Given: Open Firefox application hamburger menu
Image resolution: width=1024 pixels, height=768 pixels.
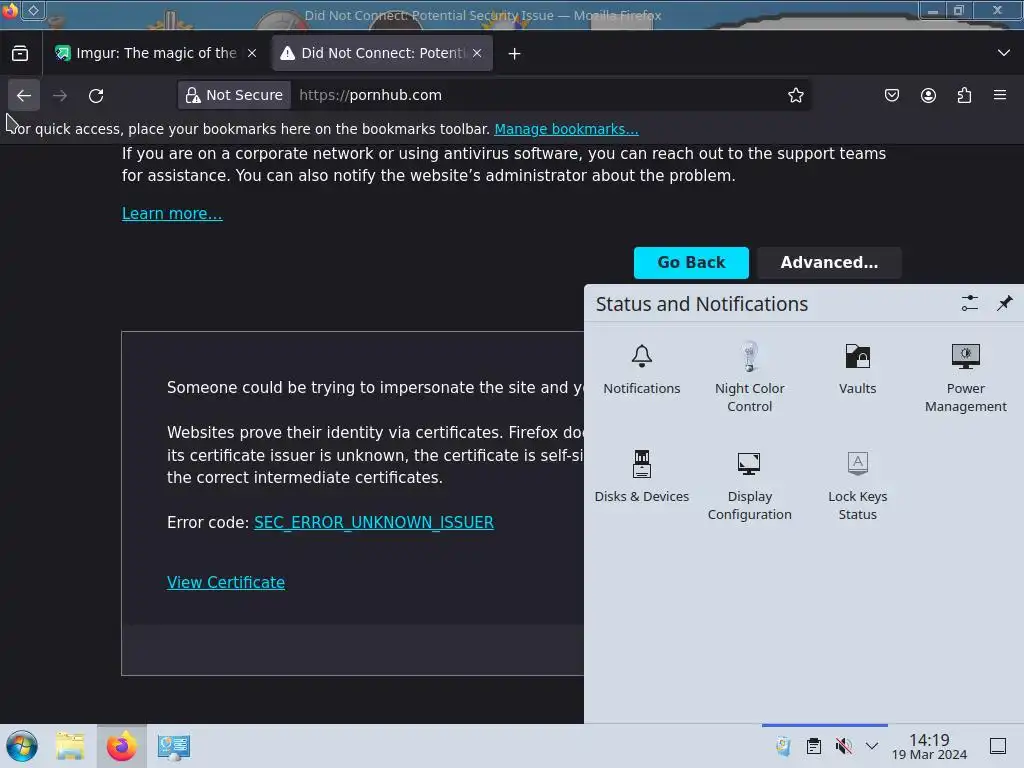Looking at the screenshot, I should point(1000,95).
